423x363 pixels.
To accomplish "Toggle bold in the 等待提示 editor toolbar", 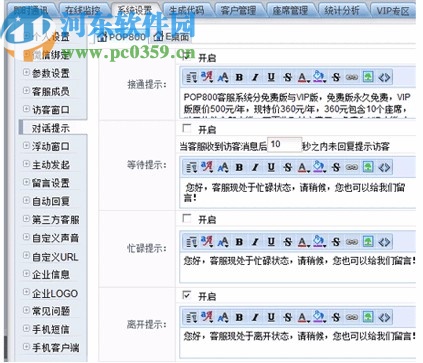I will (x=239, y=167).
